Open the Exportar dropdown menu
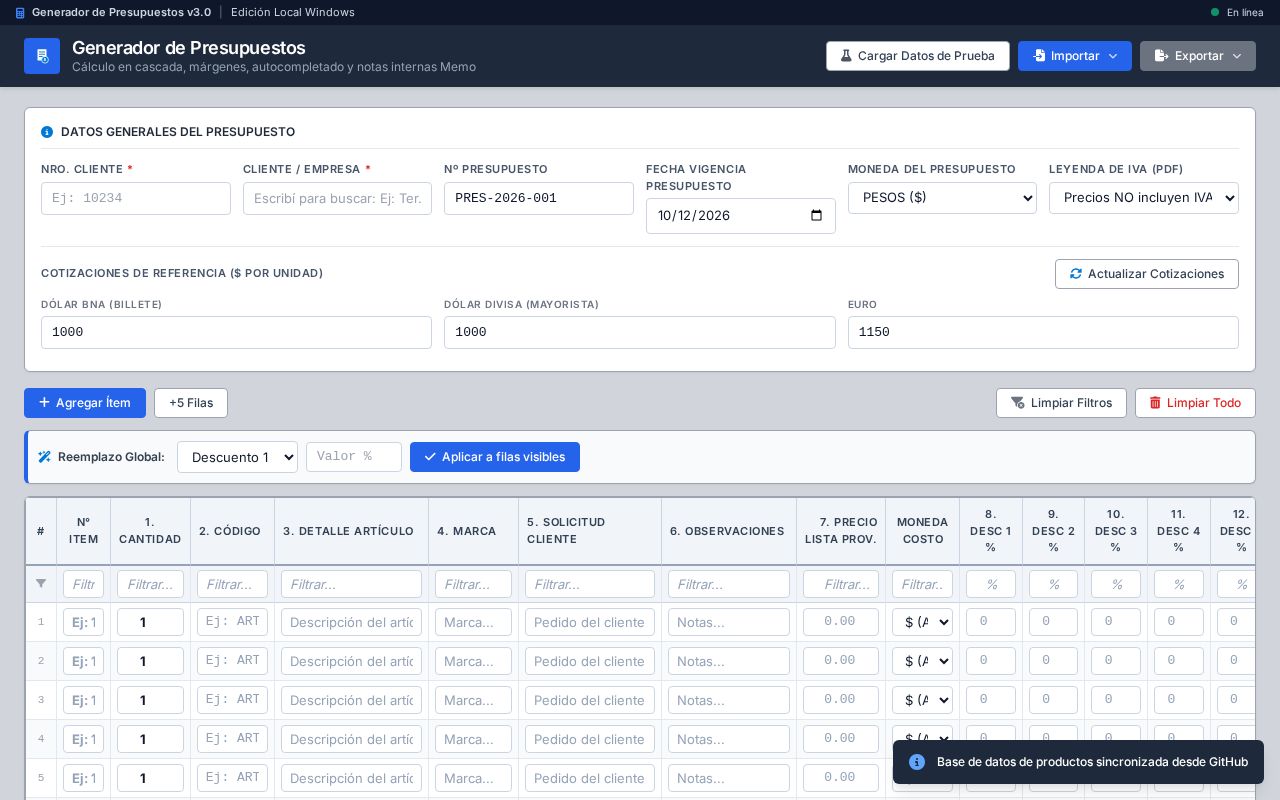The width and height of the screenshot is (1280, 800). pyautogui.click(x=1198, y=56)
